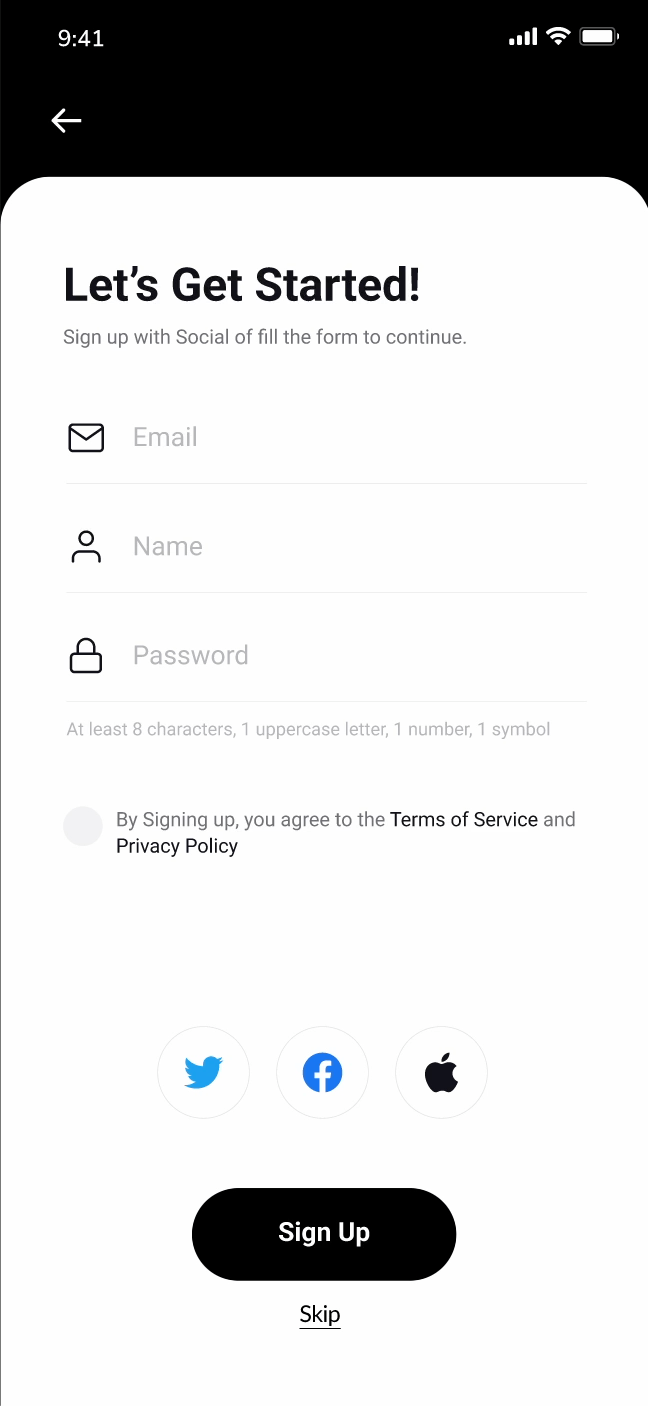The width and height of the screenshot is (648, 1406).
Task: Open the Privacy Policy link
Action: click(x=177, y=846)
